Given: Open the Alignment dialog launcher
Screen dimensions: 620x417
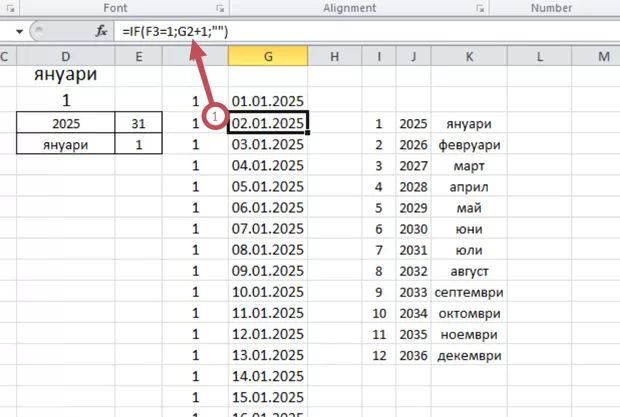Looking at the screenshot, I should click(x=480, y=8).
